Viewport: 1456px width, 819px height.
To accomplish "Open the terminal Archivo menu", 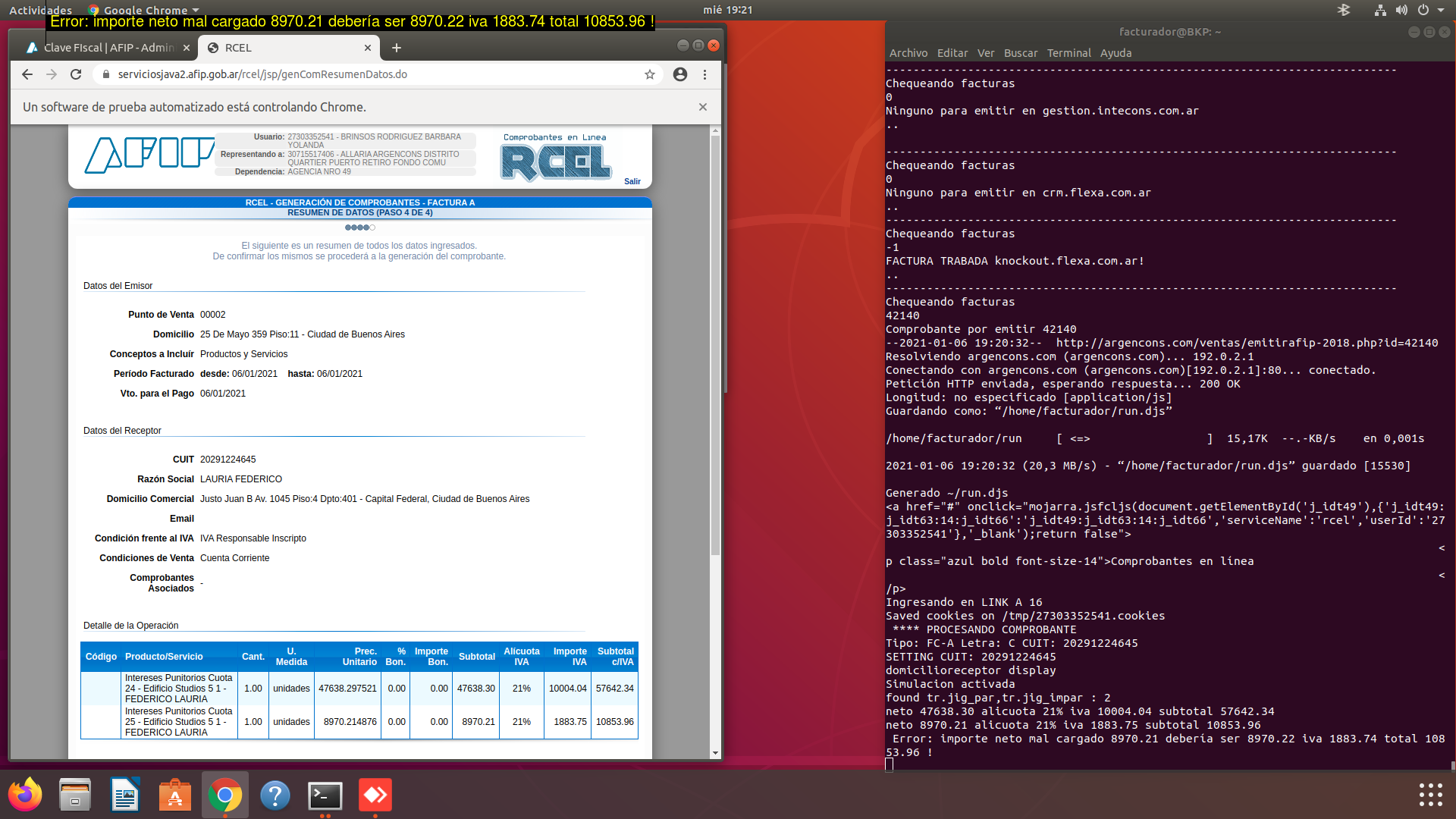I will pyautogui.click(x=908, y=53).
